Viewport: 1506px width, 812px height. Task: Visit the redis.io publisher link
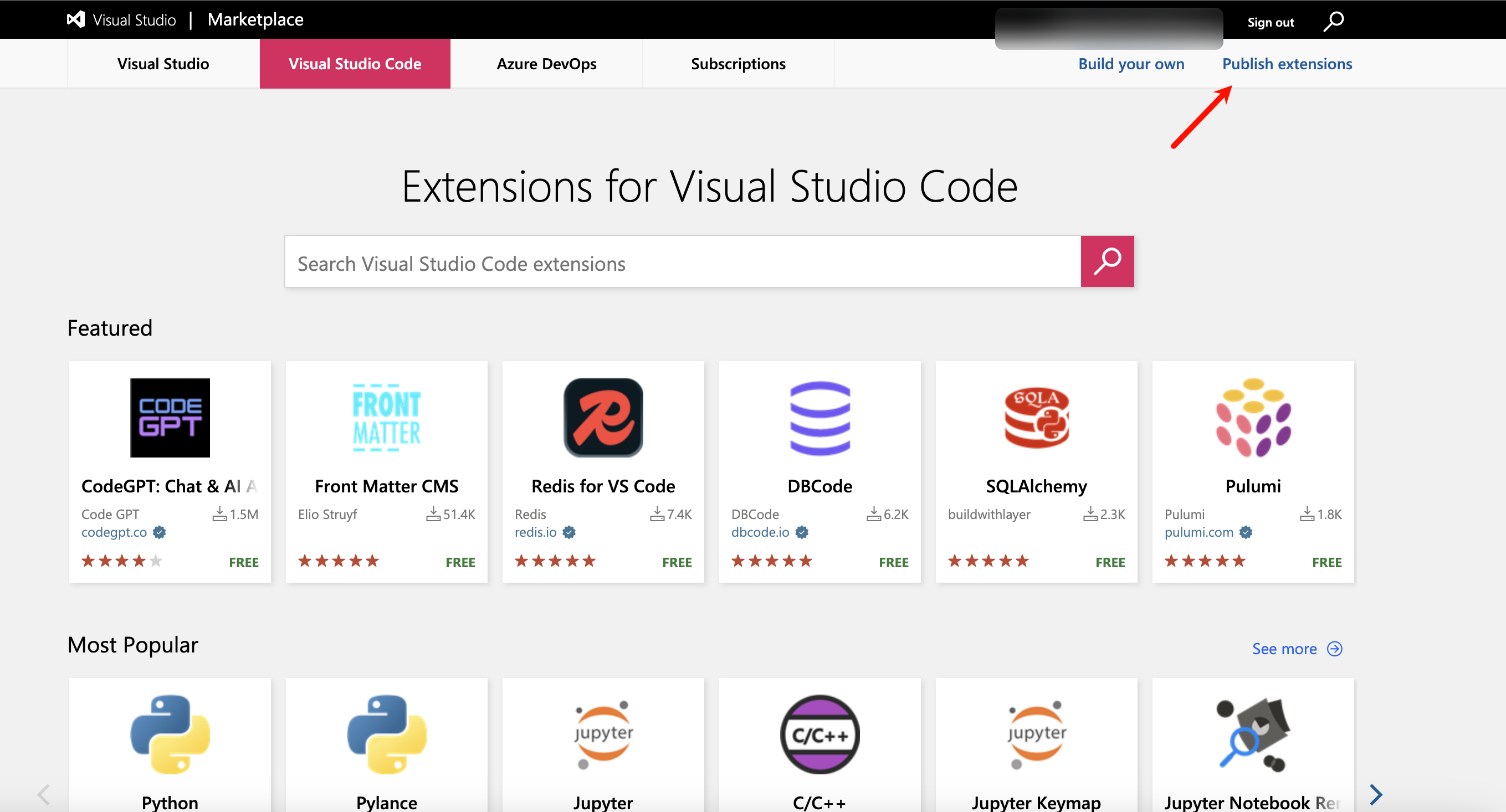pos(535,532)
